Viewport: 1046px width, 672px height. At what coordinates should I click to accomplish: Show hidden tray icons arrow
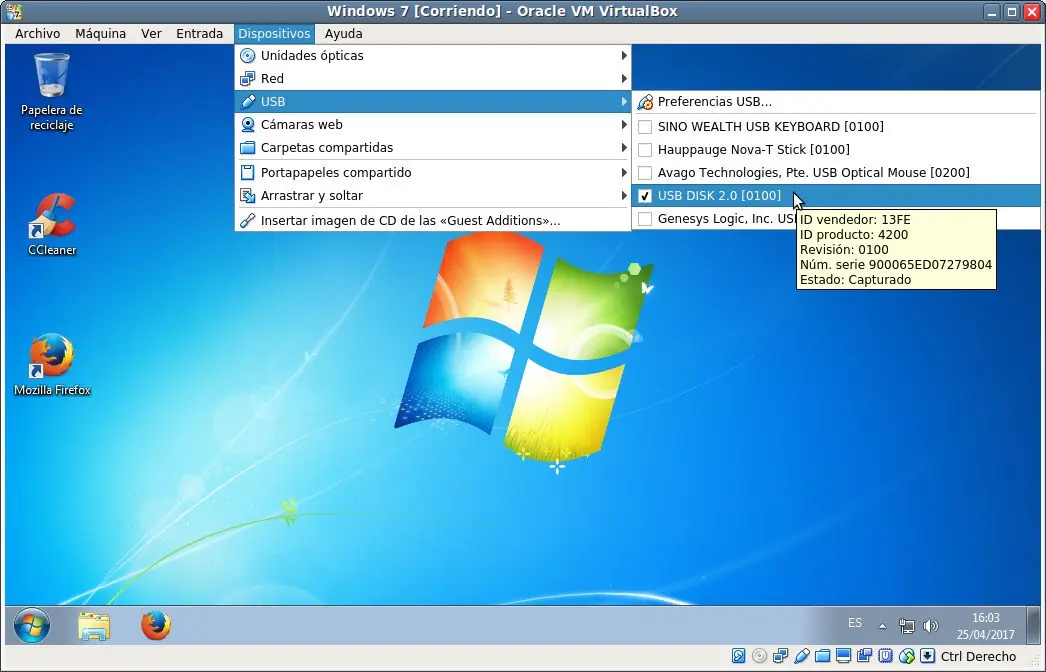[x=882, y=626]
